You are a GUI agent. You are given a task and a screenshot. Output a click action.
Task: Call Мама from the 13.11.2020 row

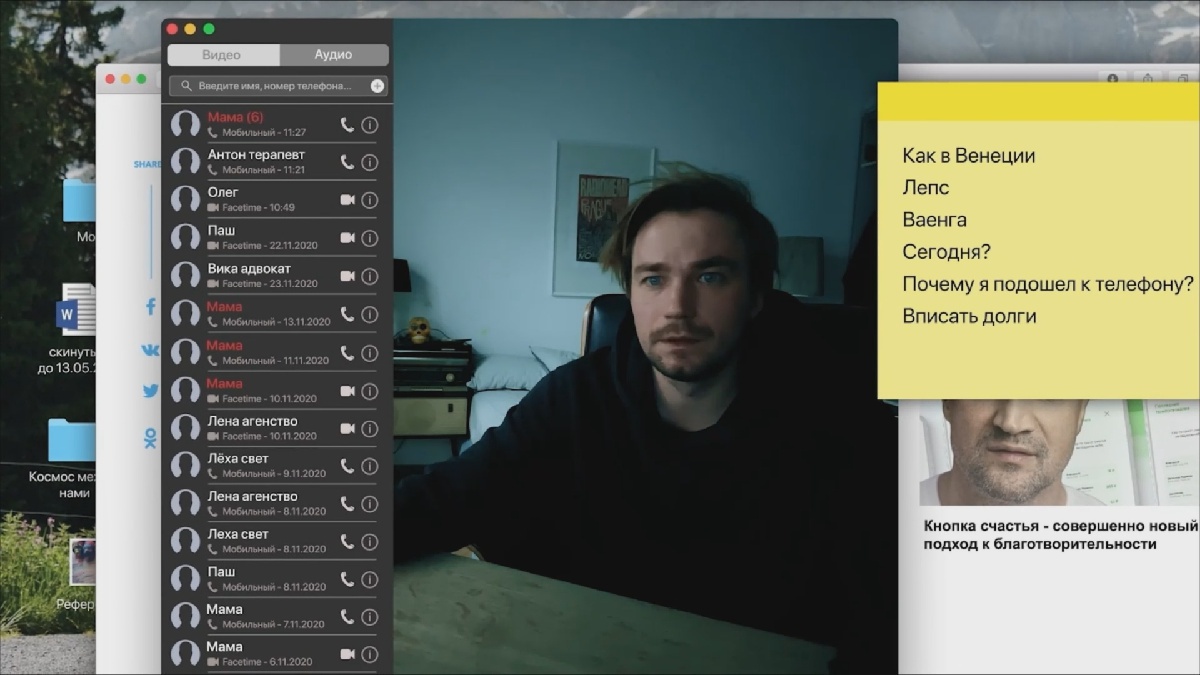(x=347, y=314)
